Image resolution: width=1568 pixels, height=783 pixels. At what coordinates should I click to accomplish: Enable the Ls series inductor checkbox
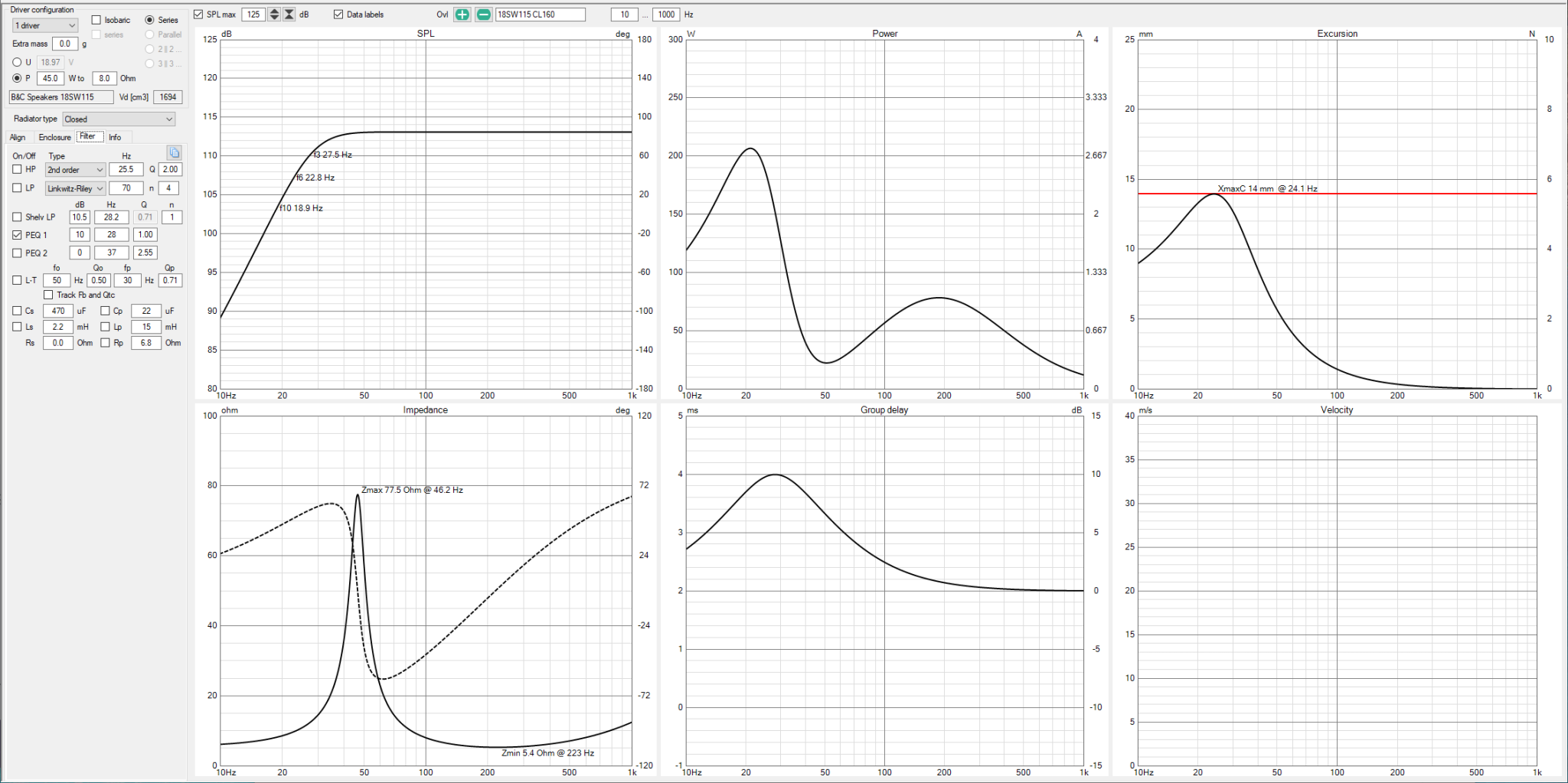pyautogui.click(x=17, y=327)
